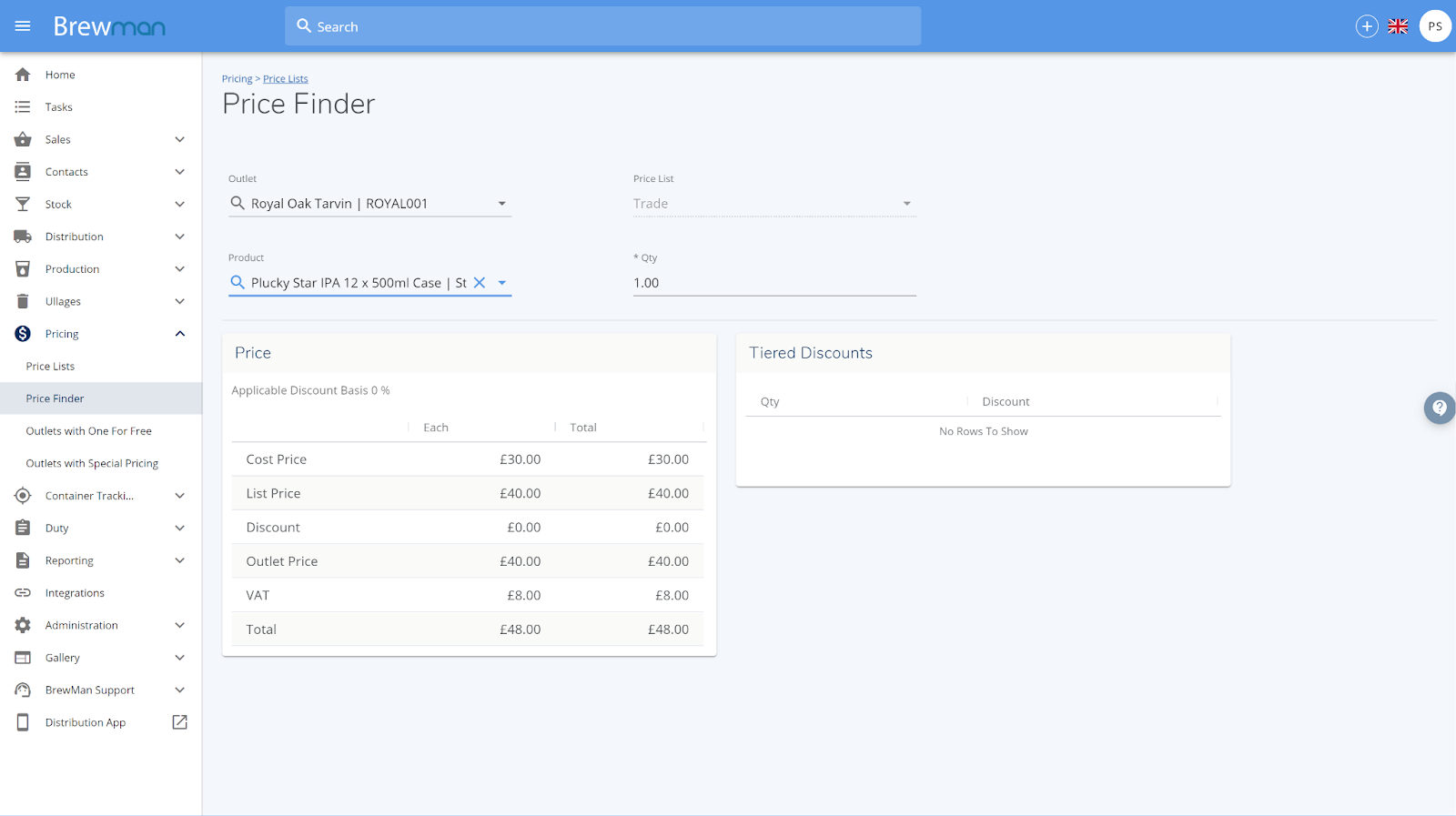Viewport: 1456px width, 816px height.
Task: Expand the Reporting menu chevron
Action: (180, 560)
